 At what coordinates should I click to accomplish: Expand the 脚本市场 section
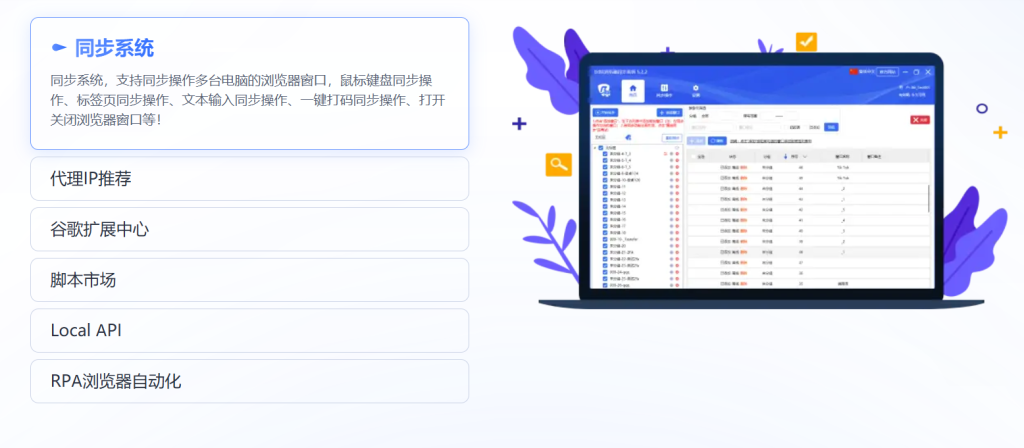[x=249, y=280]
